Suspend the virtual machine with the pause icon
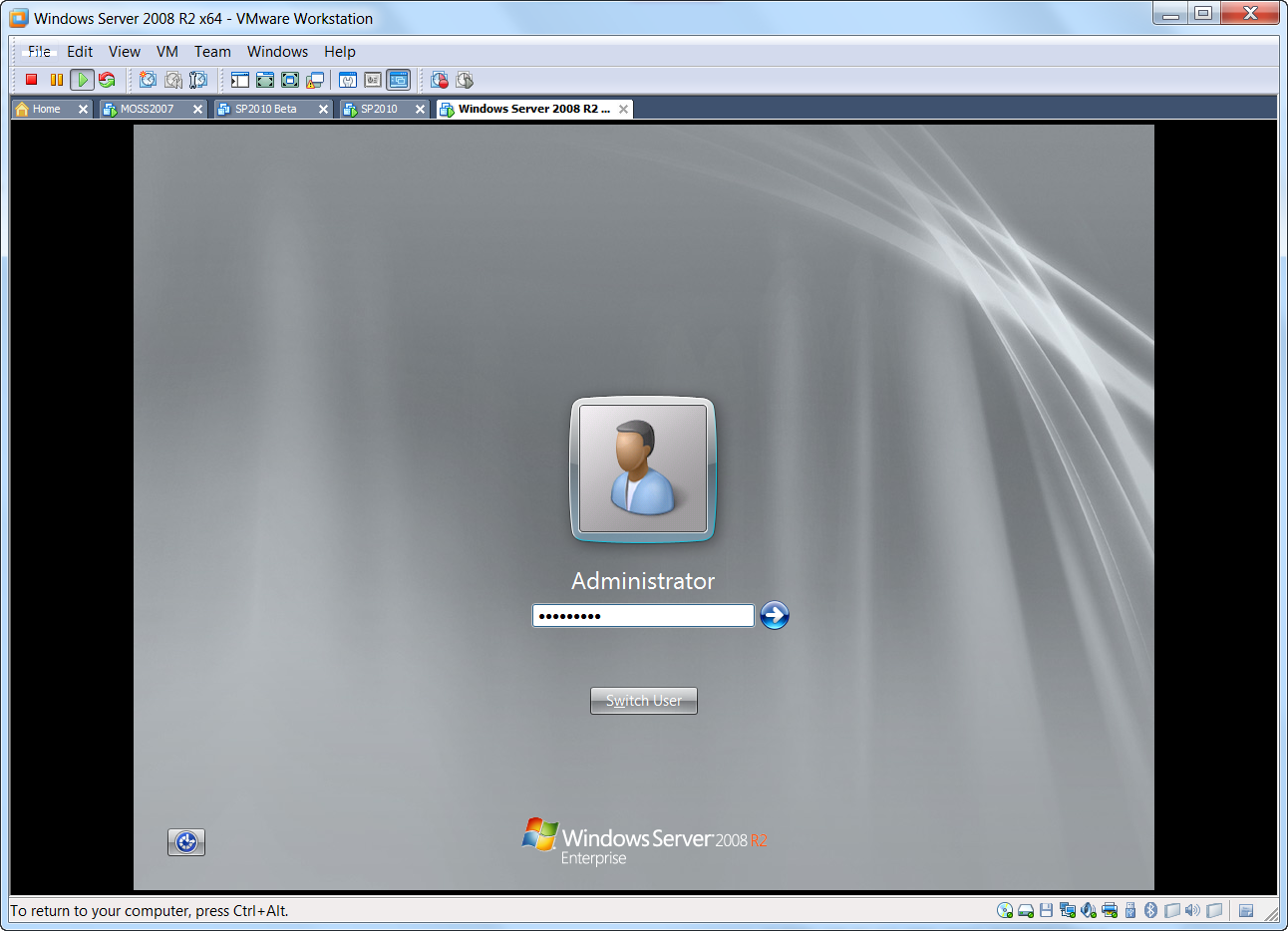 (x=57, y=80)
